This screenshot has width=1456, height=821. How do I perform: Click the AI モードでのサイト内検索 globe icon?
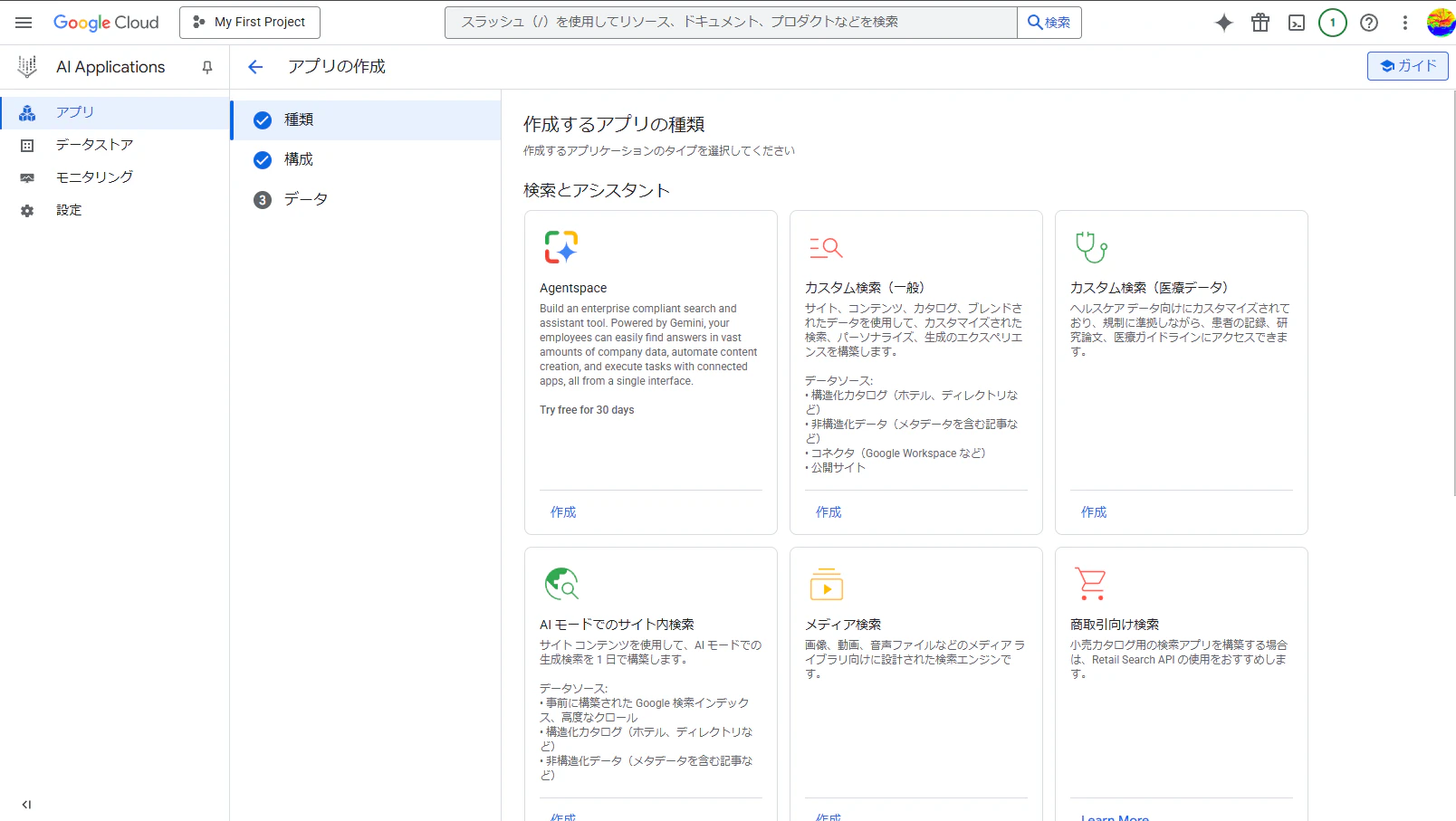[x=561, y=584]
